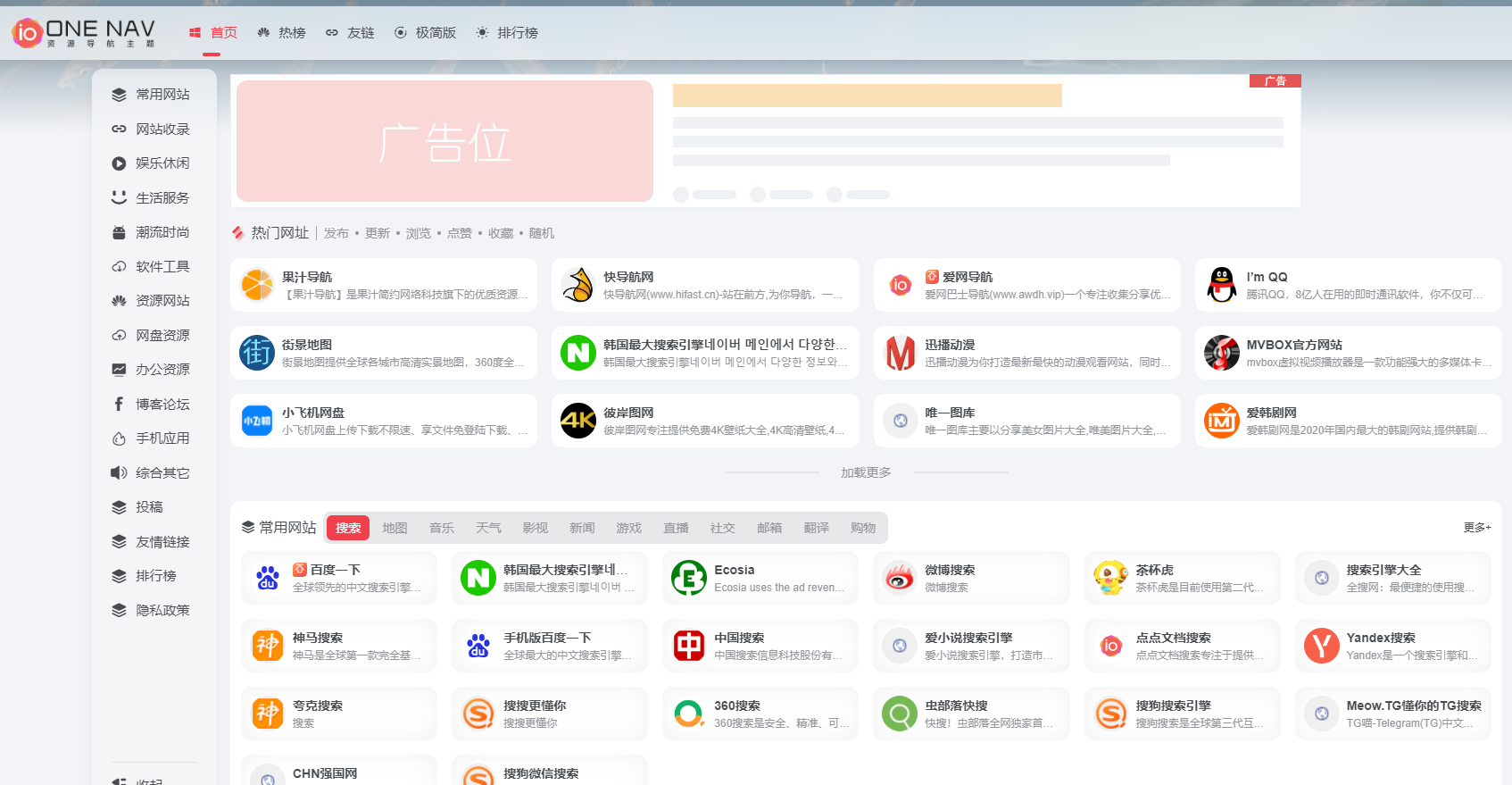
Task: Open the Ecosia green icon
Action: (x=688, y=578)
